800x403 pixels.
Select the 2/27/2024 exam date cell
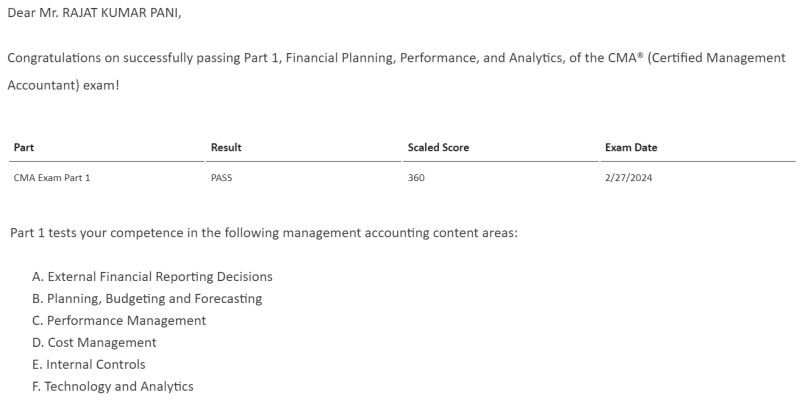[629, 178]
